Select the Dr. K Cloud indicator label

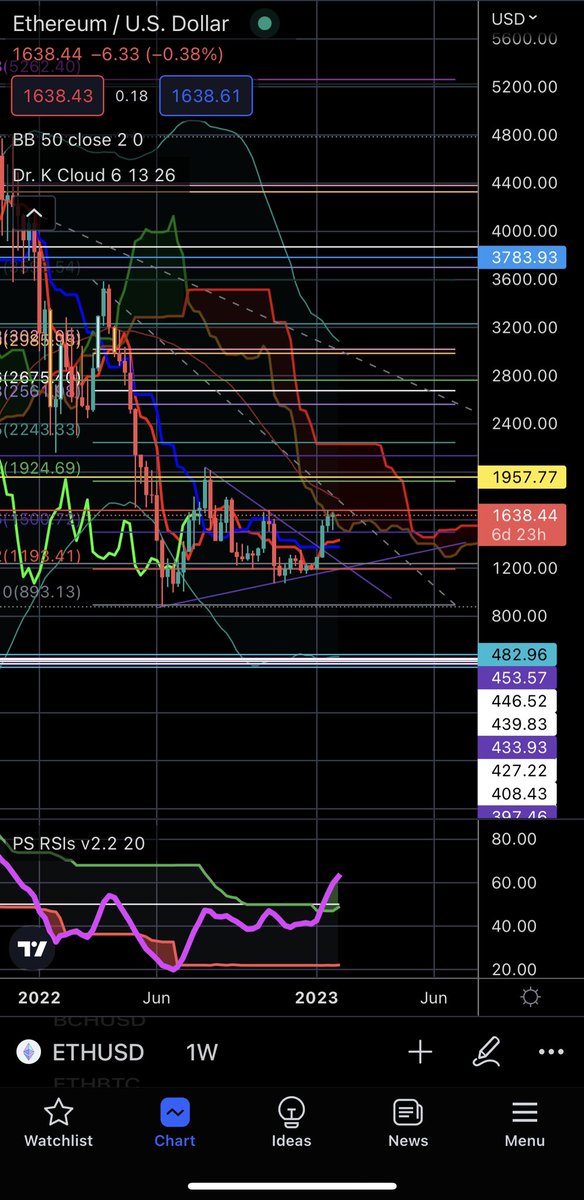point(94,175)
